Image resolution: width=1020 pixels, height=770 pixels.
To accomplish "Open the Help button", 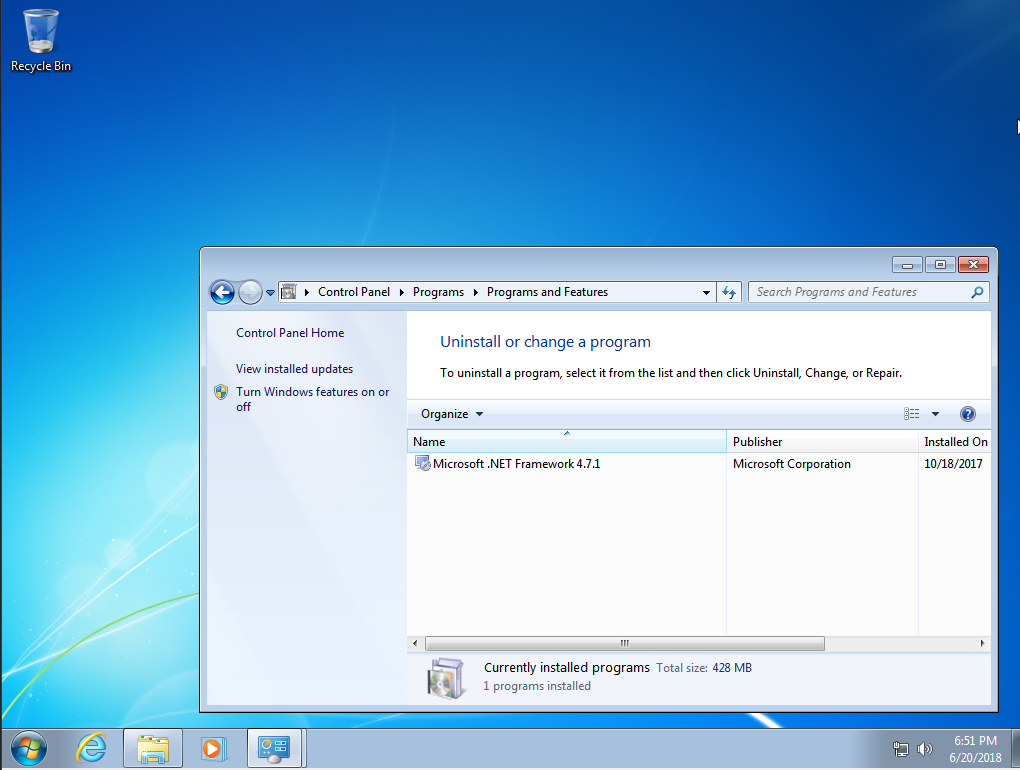I will click(968, 414).
